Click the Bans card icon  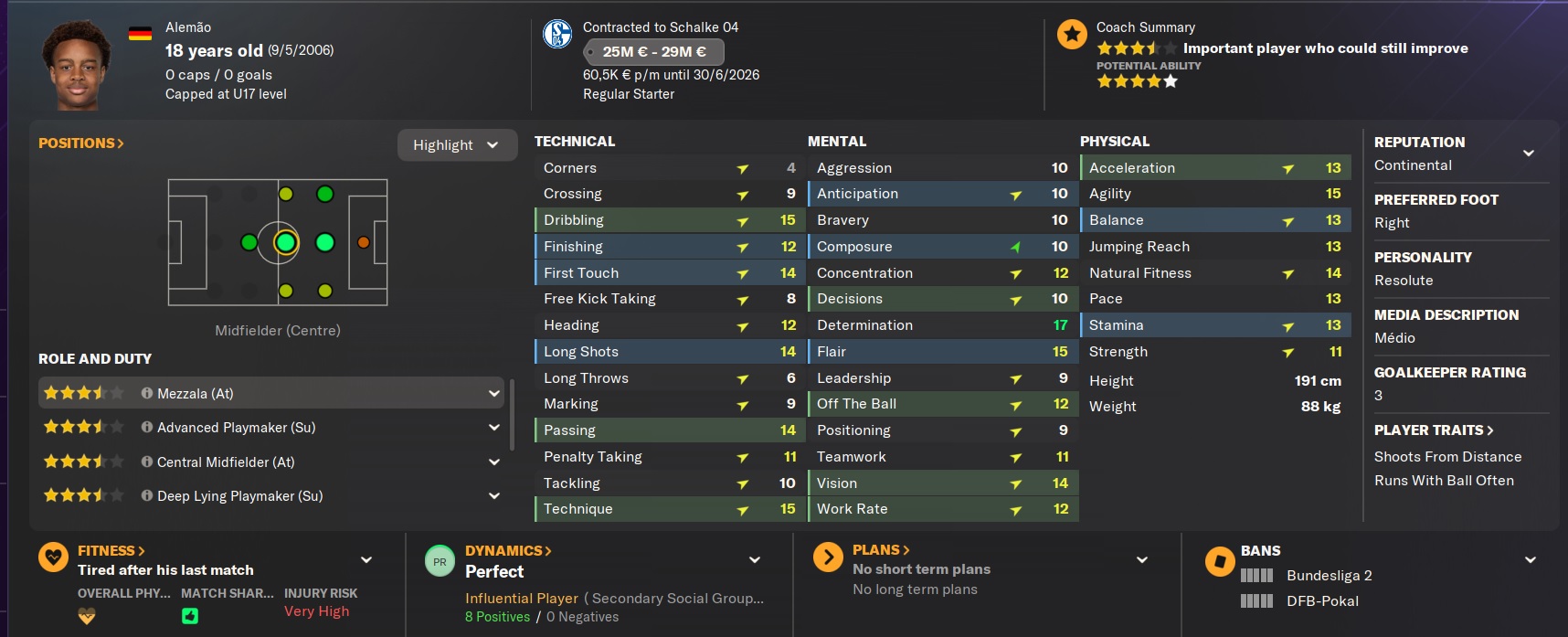pos(1220,560)
